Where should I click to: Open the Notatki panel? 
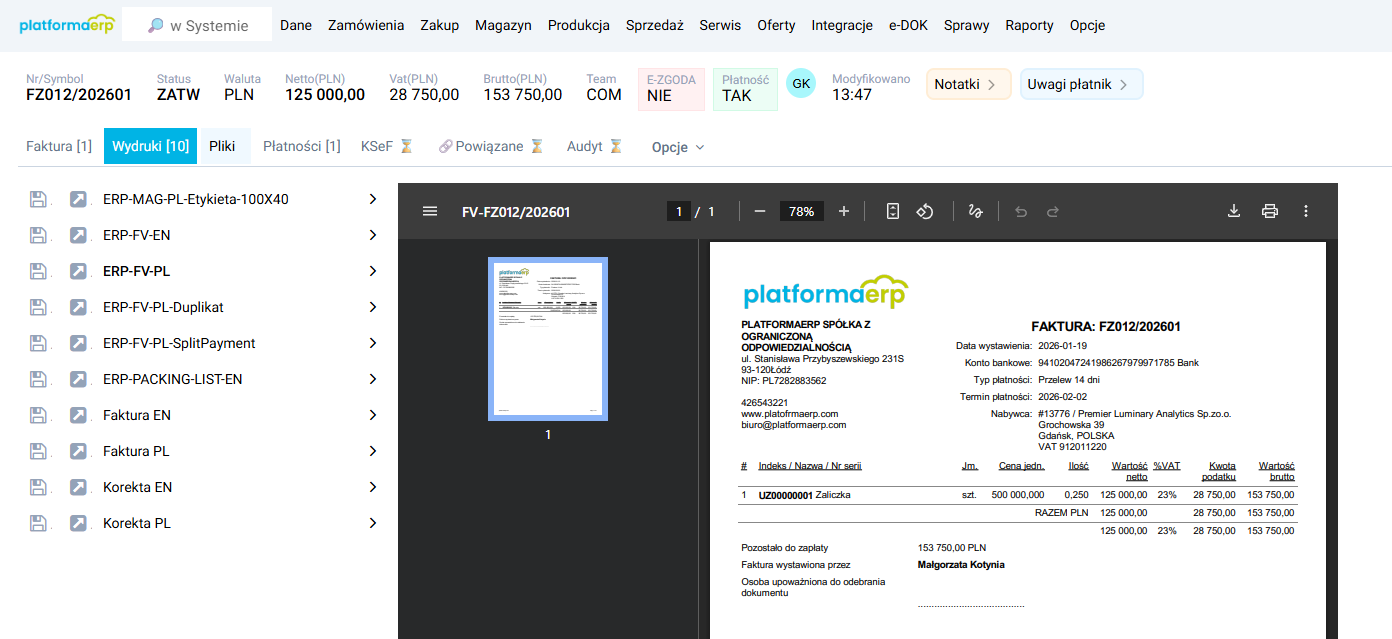tap(967, 84)
